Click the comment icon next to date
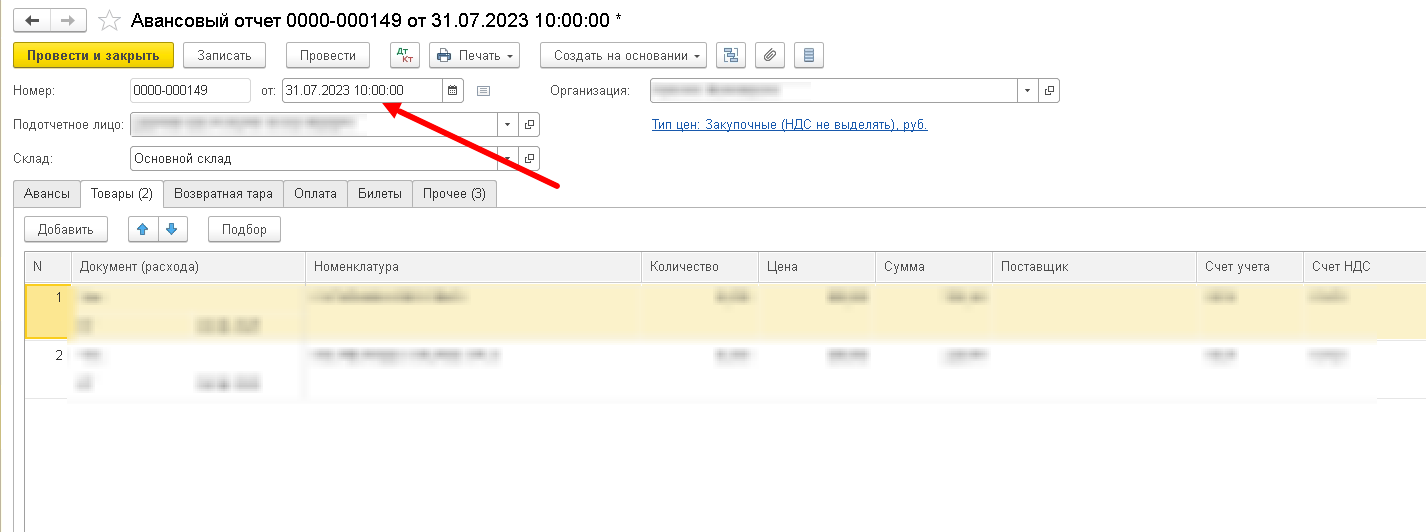The image size is (1426, 532). [484, 90]
